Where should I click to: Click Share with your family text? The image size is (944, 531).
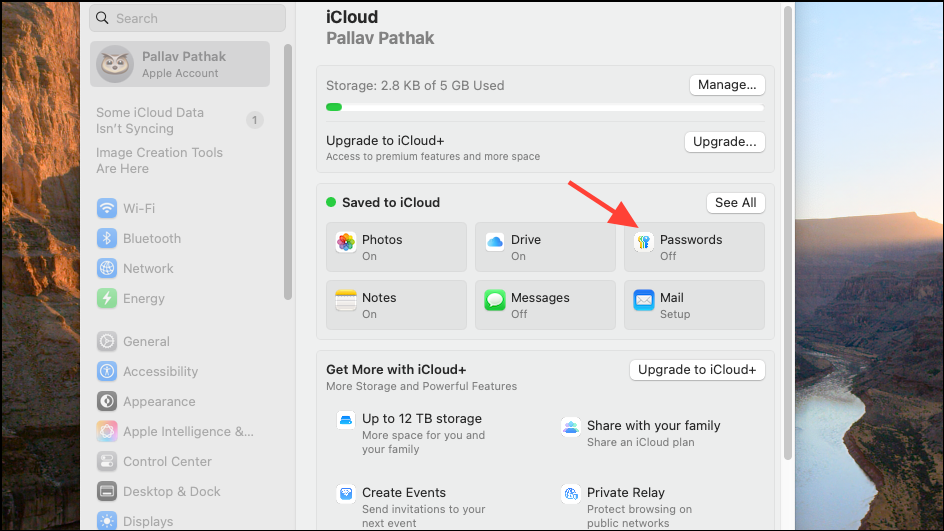(x=653, y=426)
